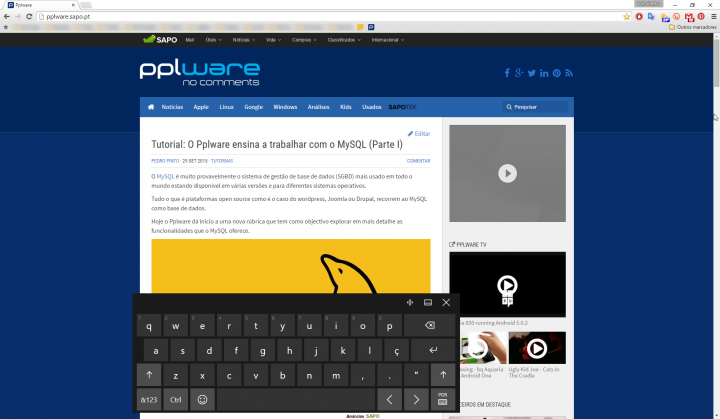Screen dimensions: 720x419
Task: Switch to &123 symbols layout
Action: (x=149, y=400)
